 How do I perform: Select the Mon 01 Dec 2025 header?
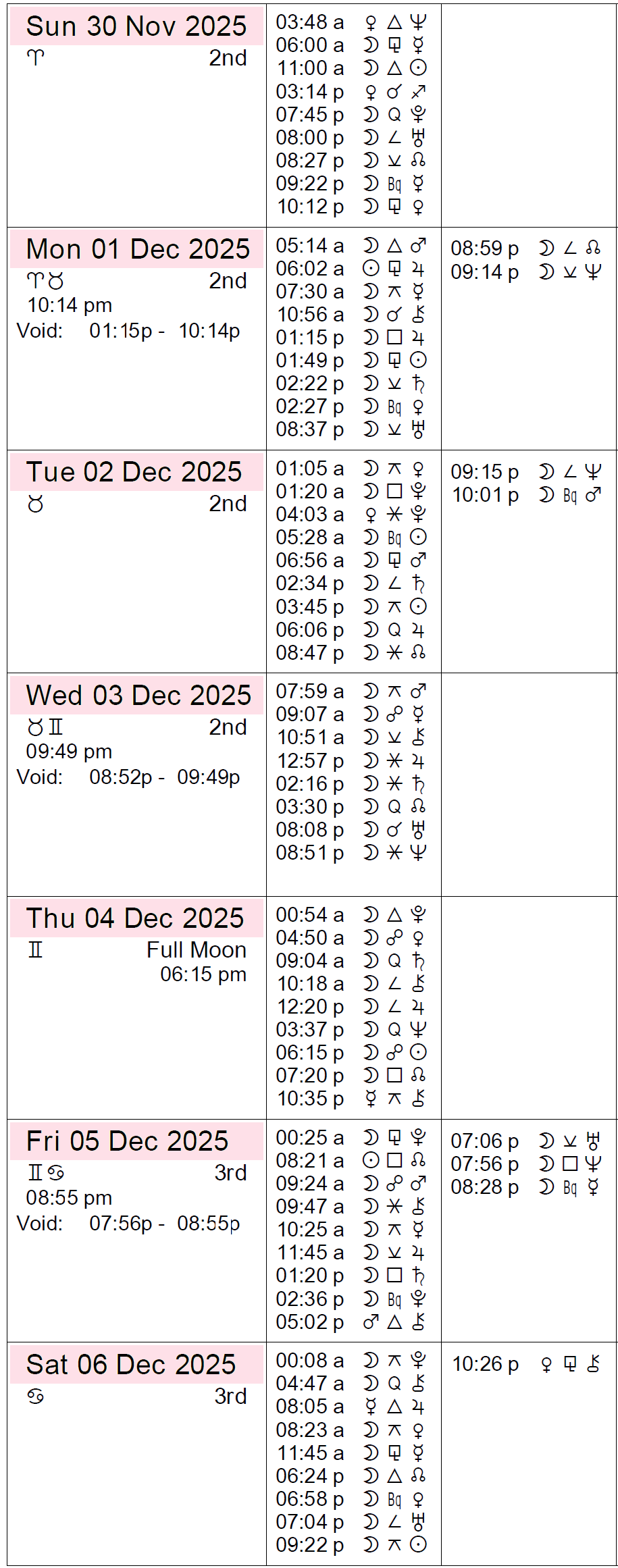tap(138, 249)
